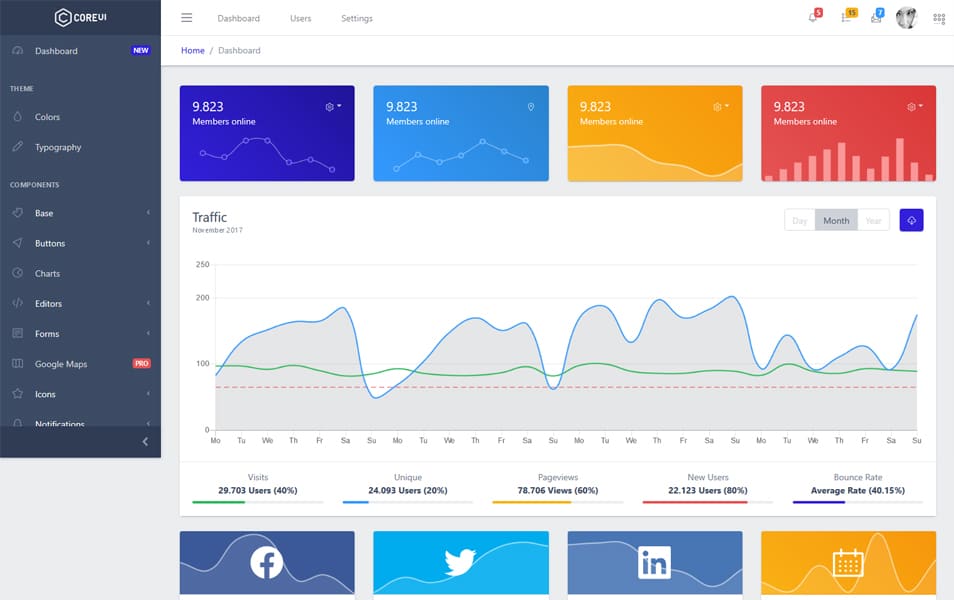Open settings dropdown on red Members card
This screenshot has height=600, width=954.
click(x=911, y=105)
